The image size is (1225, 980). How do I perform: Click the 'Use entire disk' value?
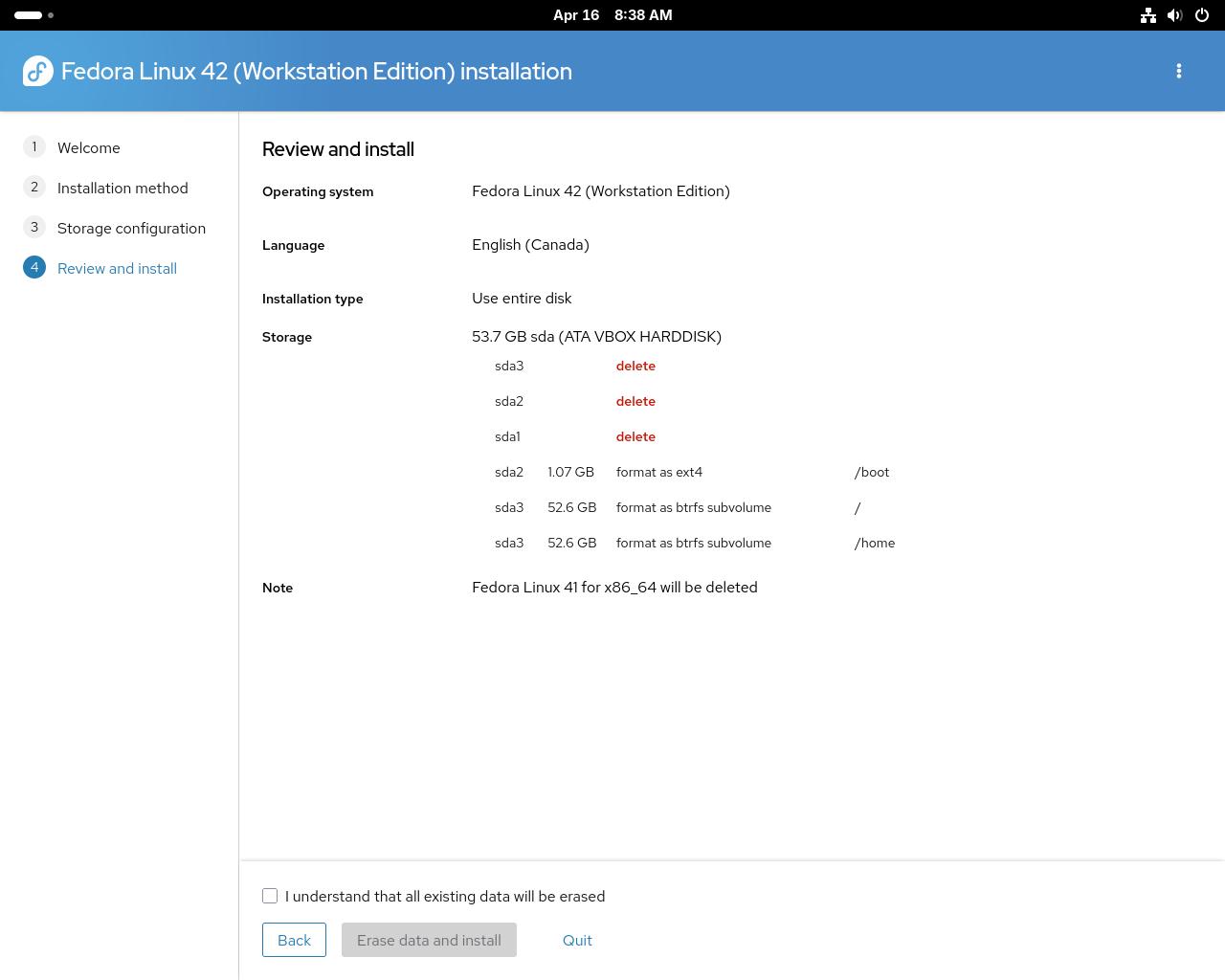pyautogui.click(x=522, y=299)
